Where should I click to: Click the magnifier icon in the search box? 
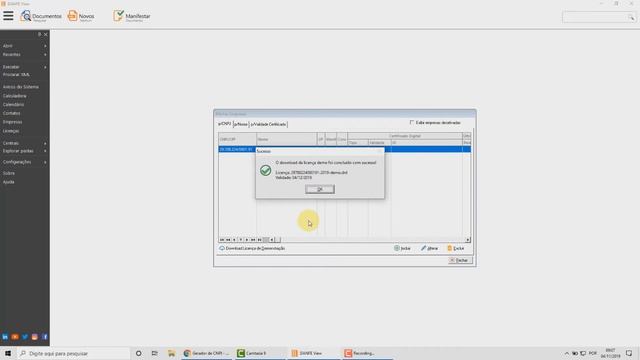(631, 17)
